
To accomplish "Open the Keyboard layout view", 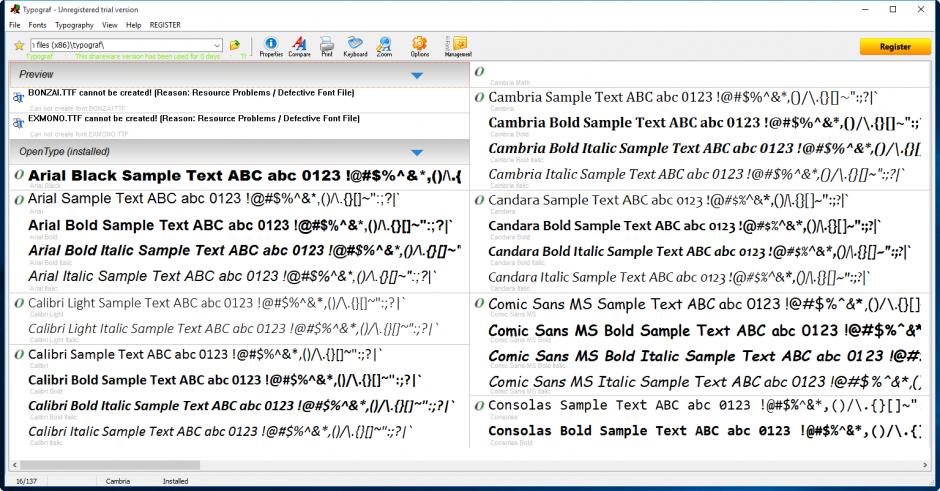I will click(x=355, y=47).
